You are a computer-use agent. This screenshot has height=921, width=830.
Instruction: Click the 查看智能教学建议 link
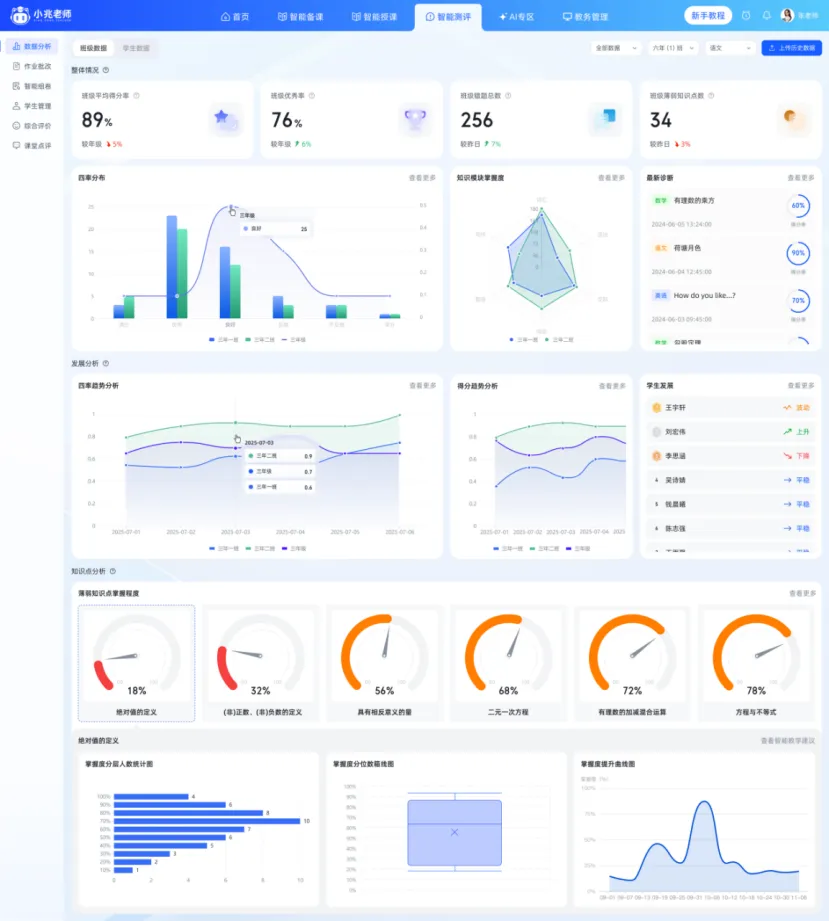[x=788, y=741]
